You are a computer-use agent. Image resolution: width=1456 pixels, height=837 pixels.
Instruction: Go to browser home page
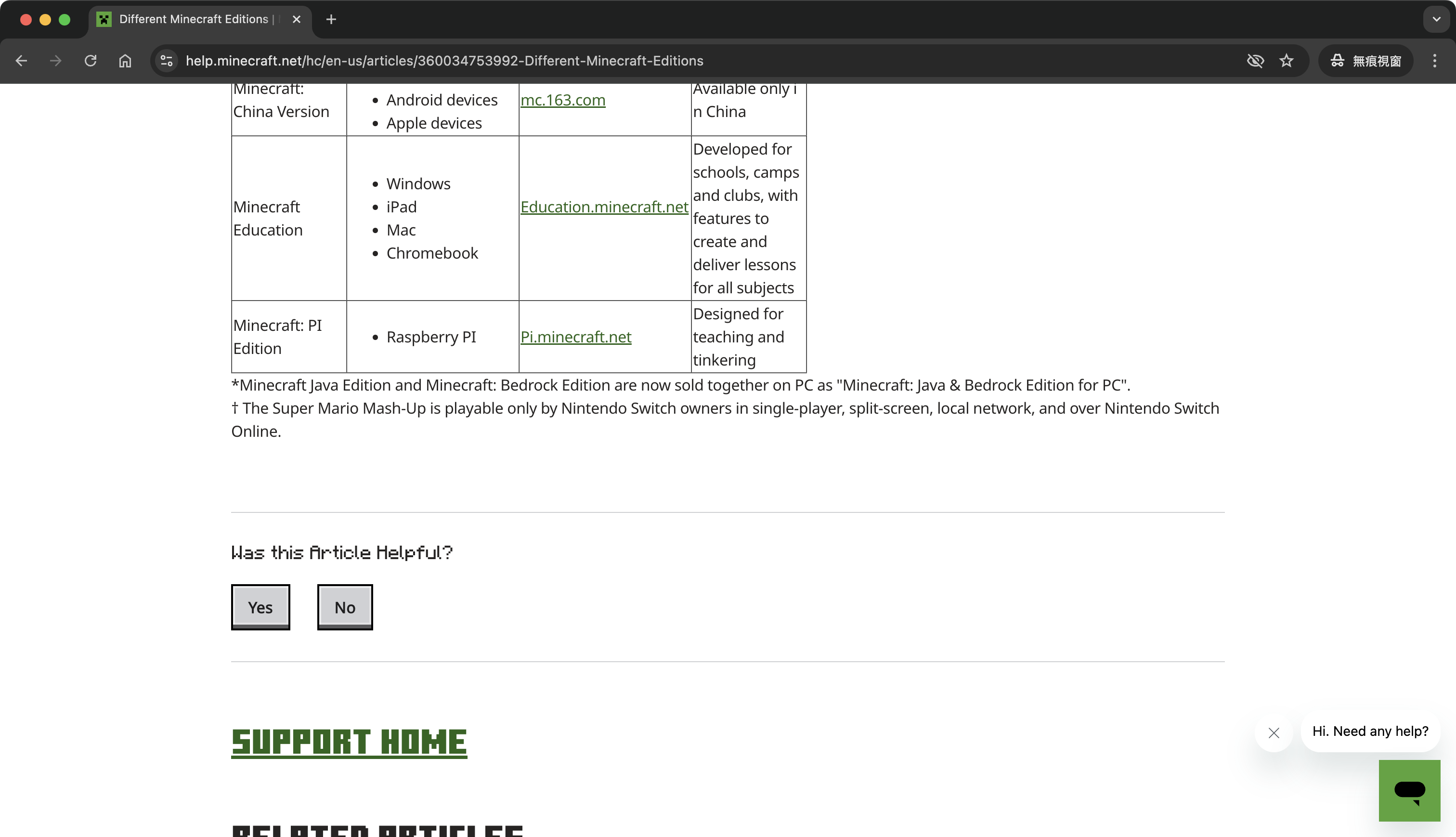coord(125,61)
